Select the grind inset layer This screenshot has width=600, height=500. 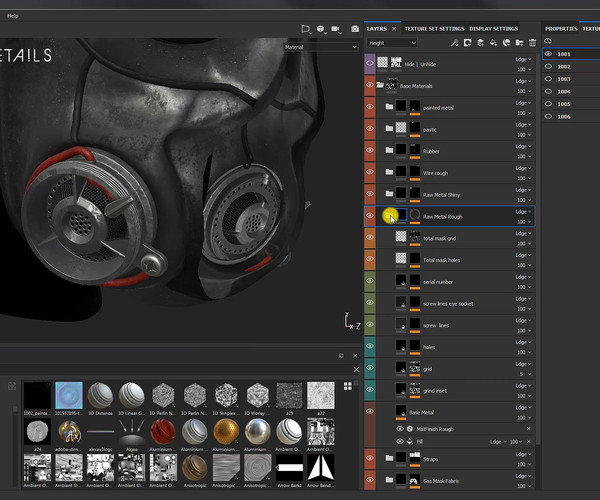pyautogui.click(x=450, y=390)
